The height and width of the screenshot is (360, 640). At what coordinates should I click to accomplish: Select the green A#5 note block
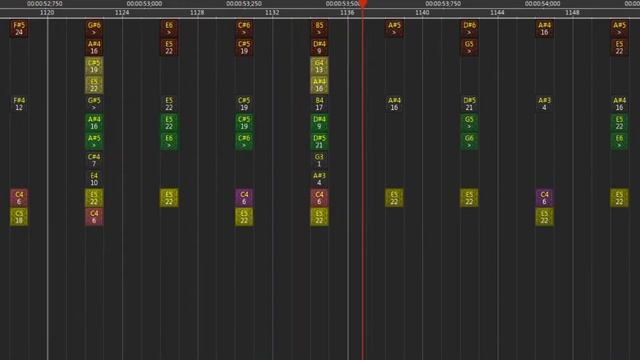(94, 141)
